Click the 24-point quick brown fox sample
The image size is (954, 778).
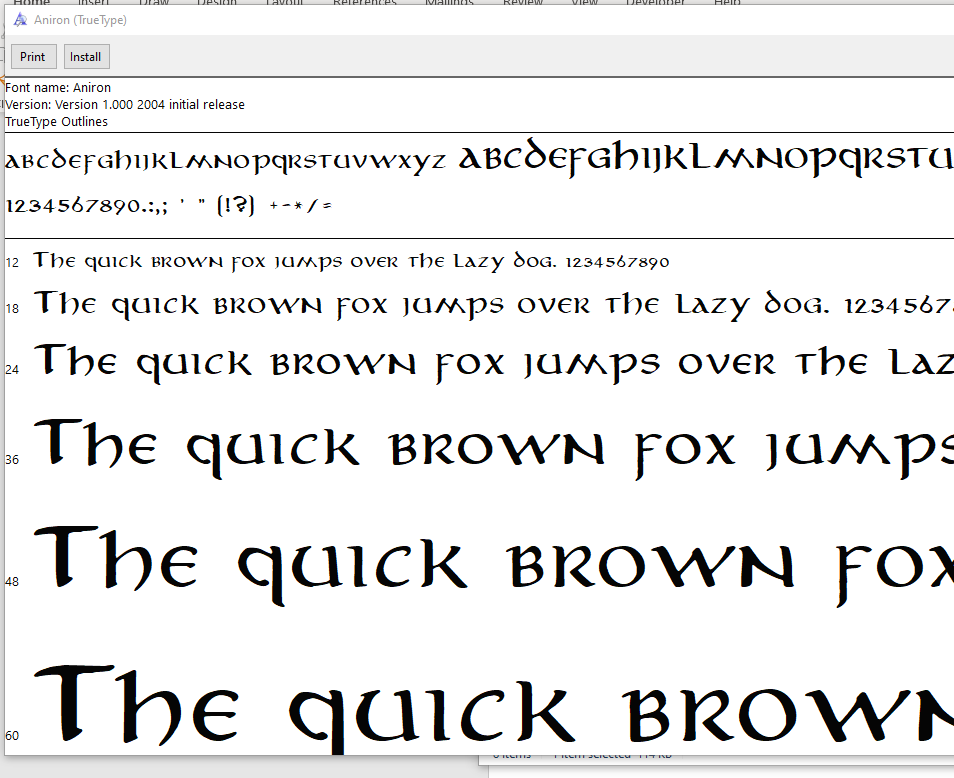[493, 363]
